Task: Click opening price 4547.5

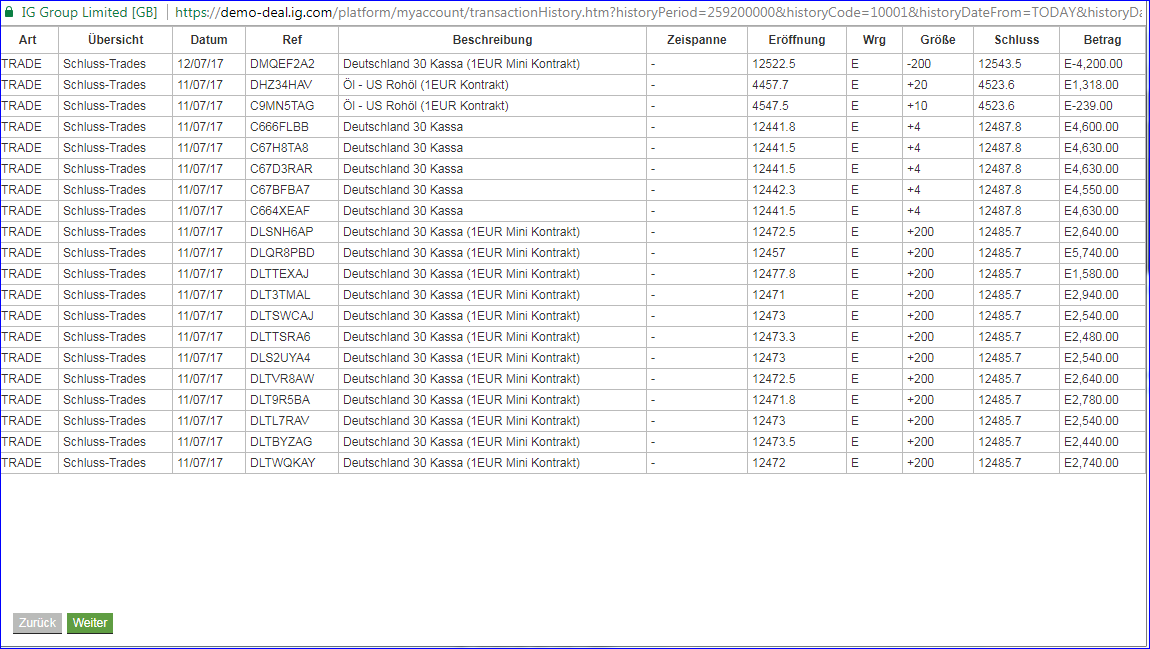Action: (x=770, y=106)
